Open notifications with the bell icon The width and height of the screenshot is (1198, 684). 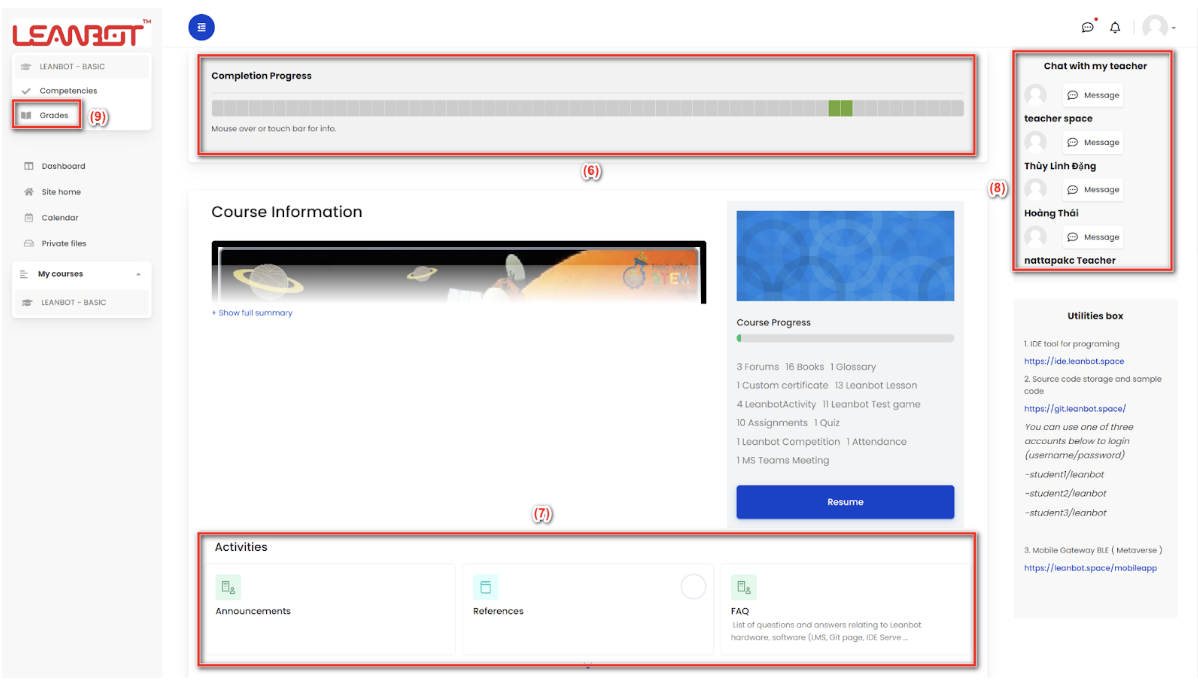pos(1114,27)
